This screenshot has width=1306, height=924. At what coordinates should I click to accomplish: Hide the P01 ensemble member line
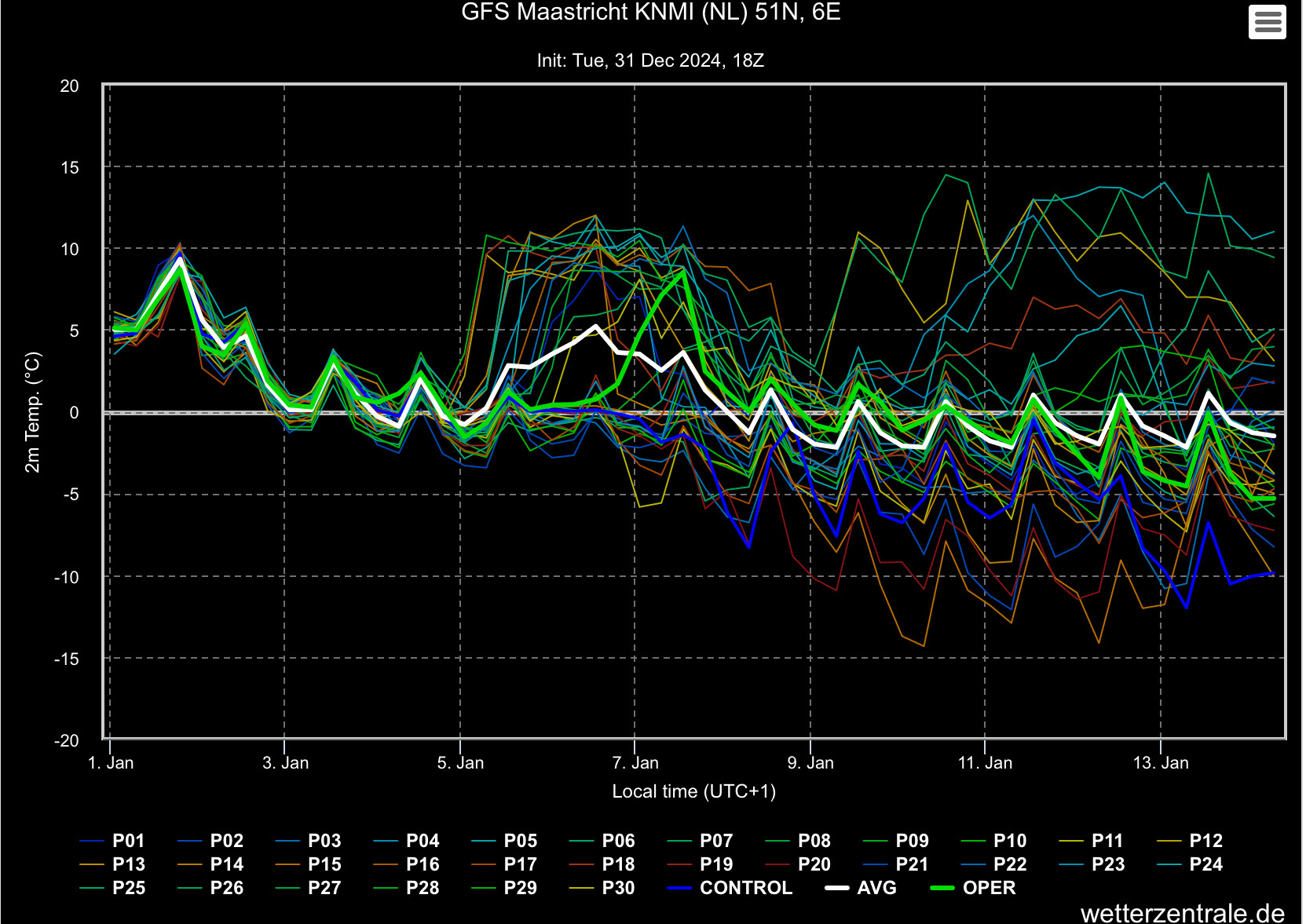(x=112, y=841)
